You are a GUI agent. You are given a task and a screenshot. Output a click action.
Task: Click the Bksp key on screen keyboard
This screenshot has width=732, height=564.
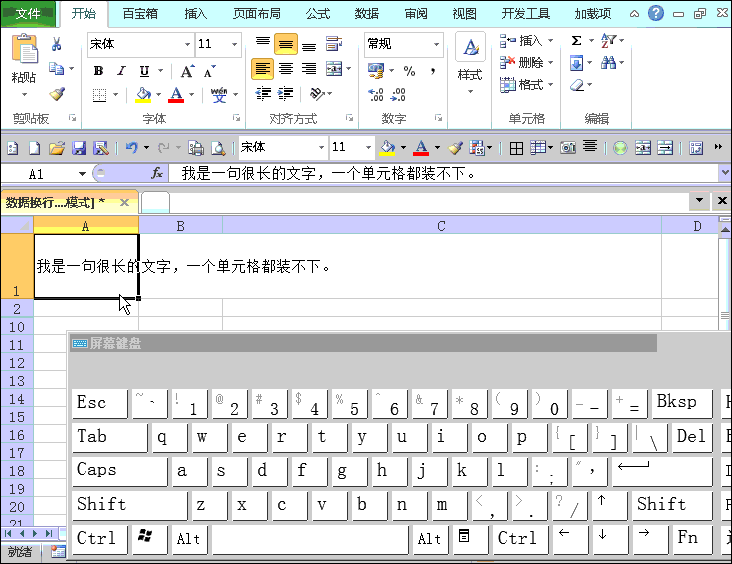click(682, 403)
